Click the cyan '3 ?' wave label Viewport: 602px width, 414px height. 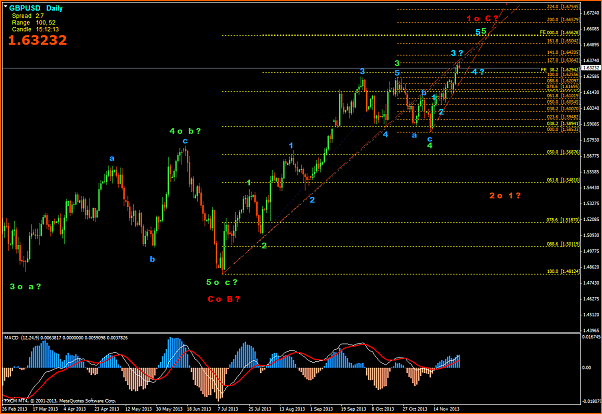coord(457,53)
